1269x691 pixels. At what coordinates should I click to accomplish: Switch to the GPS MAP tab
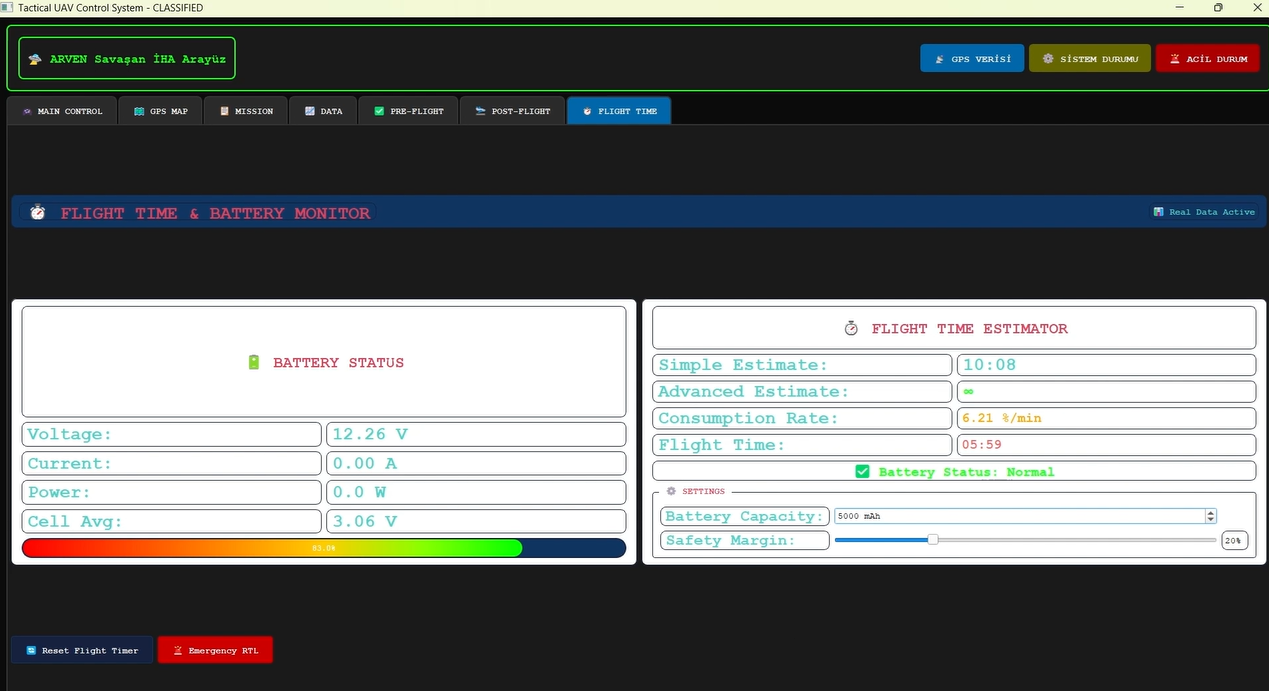pyautogui.click(x=160, y=111)
